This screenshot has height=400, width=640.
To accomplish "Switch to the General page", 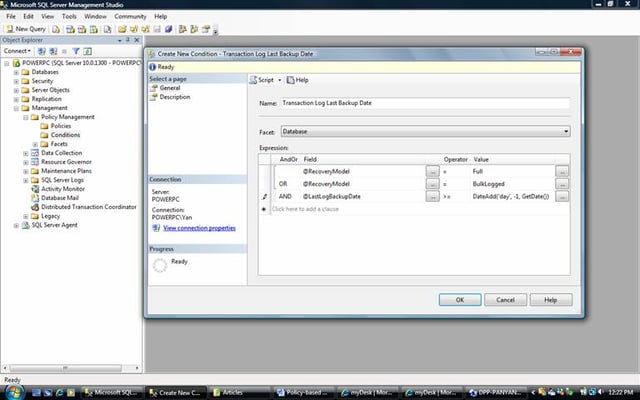I will (170, 88).
